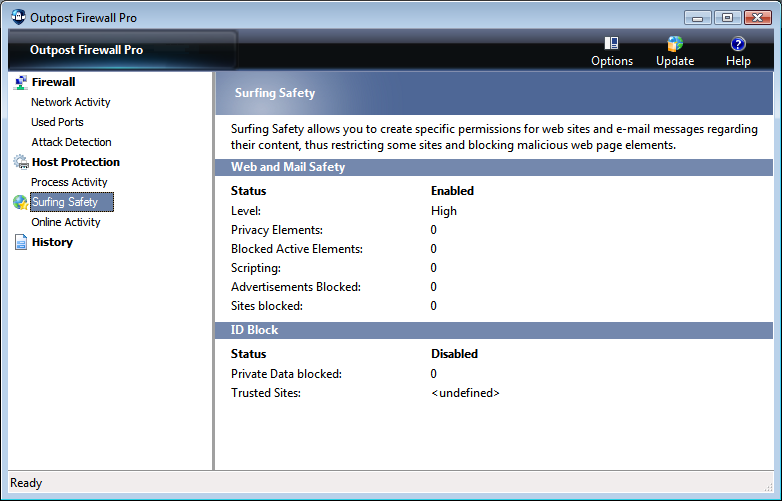Click the Private Data blocked label

pos(286,374)
